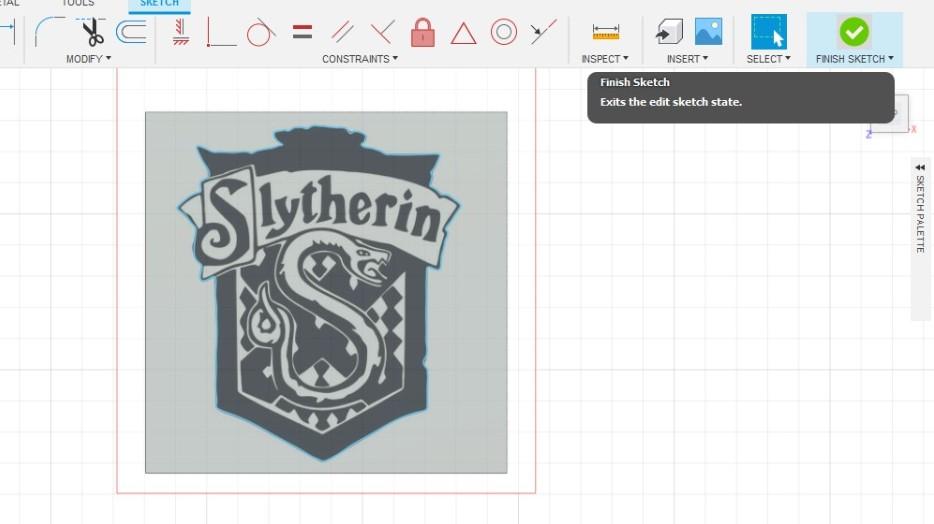Apply the Horizontal/Vertical constraint
Image resolution: width=934 pixels, height=524 pixels.
180,32
